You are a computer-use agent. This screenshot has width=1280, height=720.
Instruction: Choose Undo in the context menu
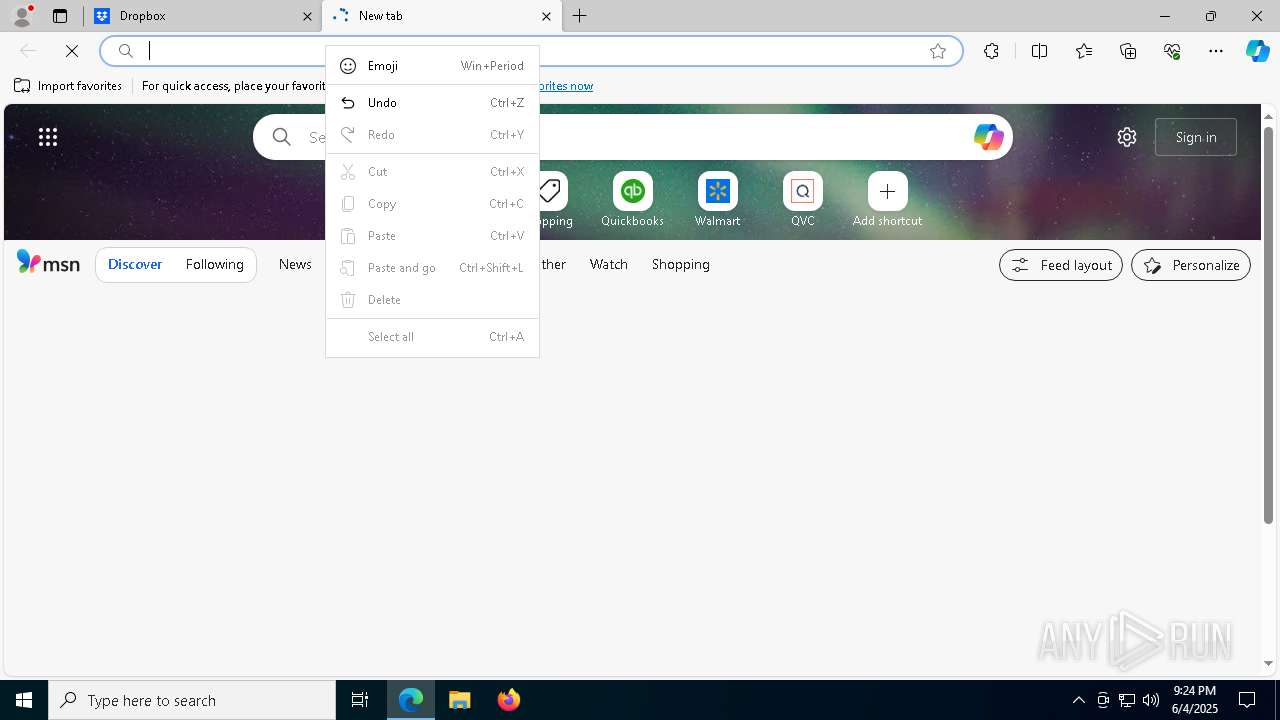point(432,103)
